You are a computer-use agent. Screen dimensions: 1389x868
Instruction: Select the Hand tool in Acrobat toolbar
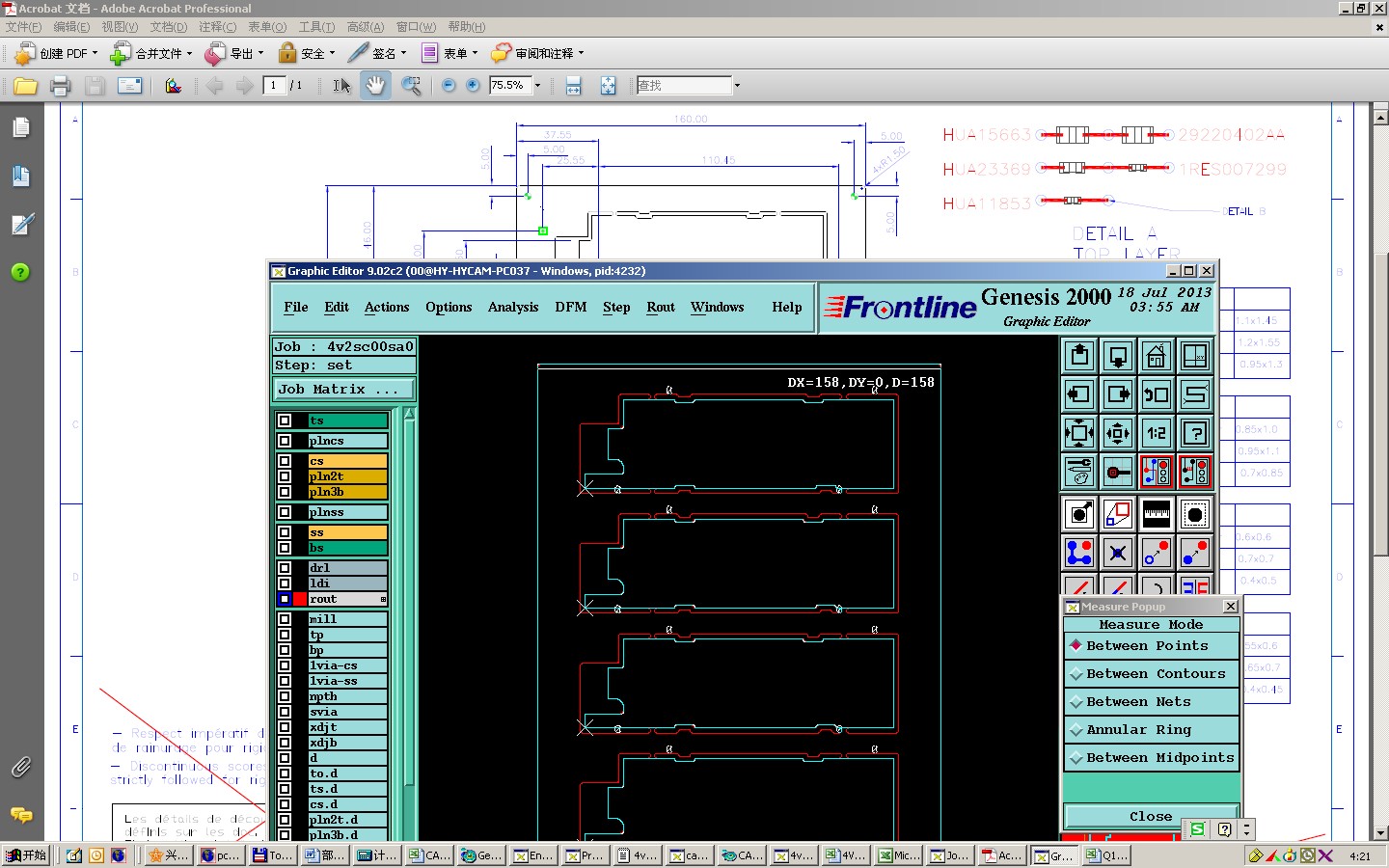point(374,86)
